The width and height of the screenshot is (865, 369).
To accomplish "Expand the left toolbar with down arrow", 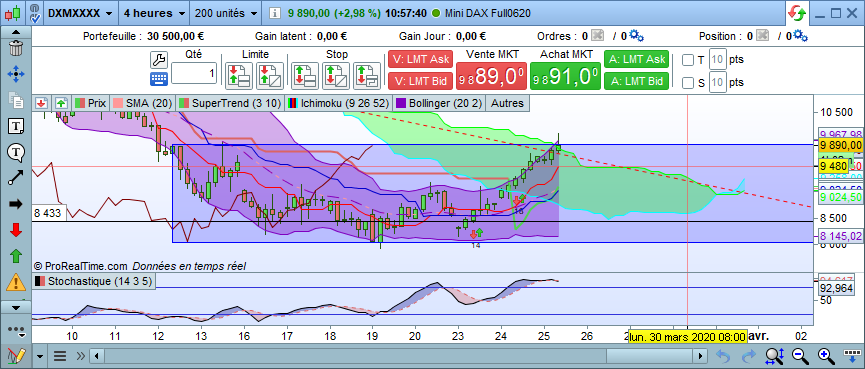I will click(x=15, y=307).
